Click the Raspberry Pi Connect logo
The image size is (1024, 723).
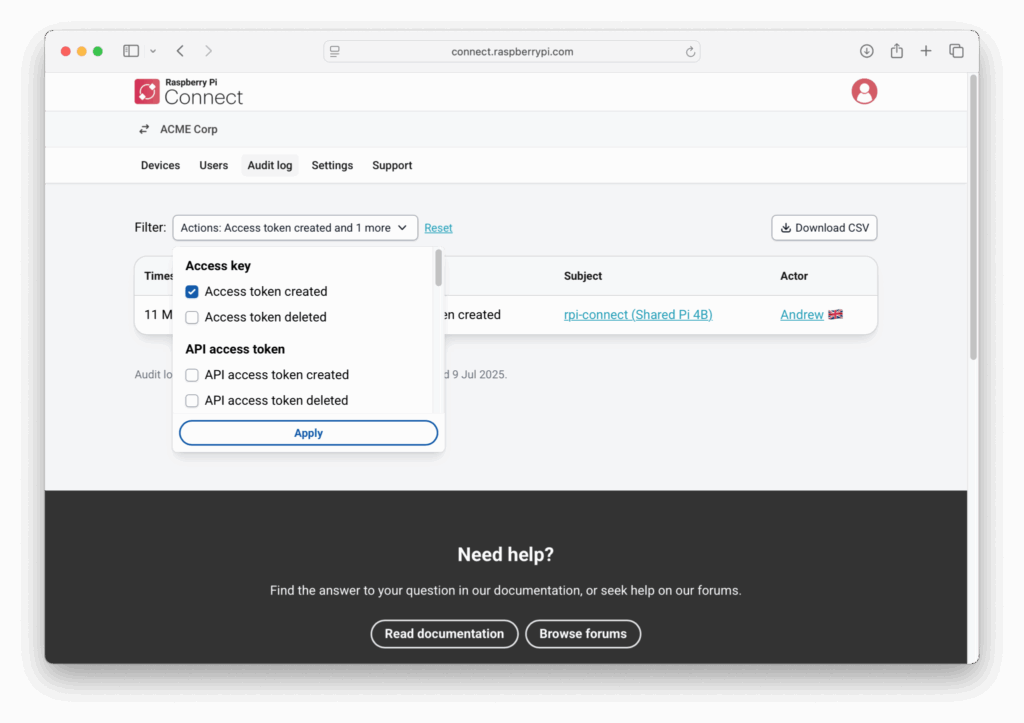pos(189,92)
